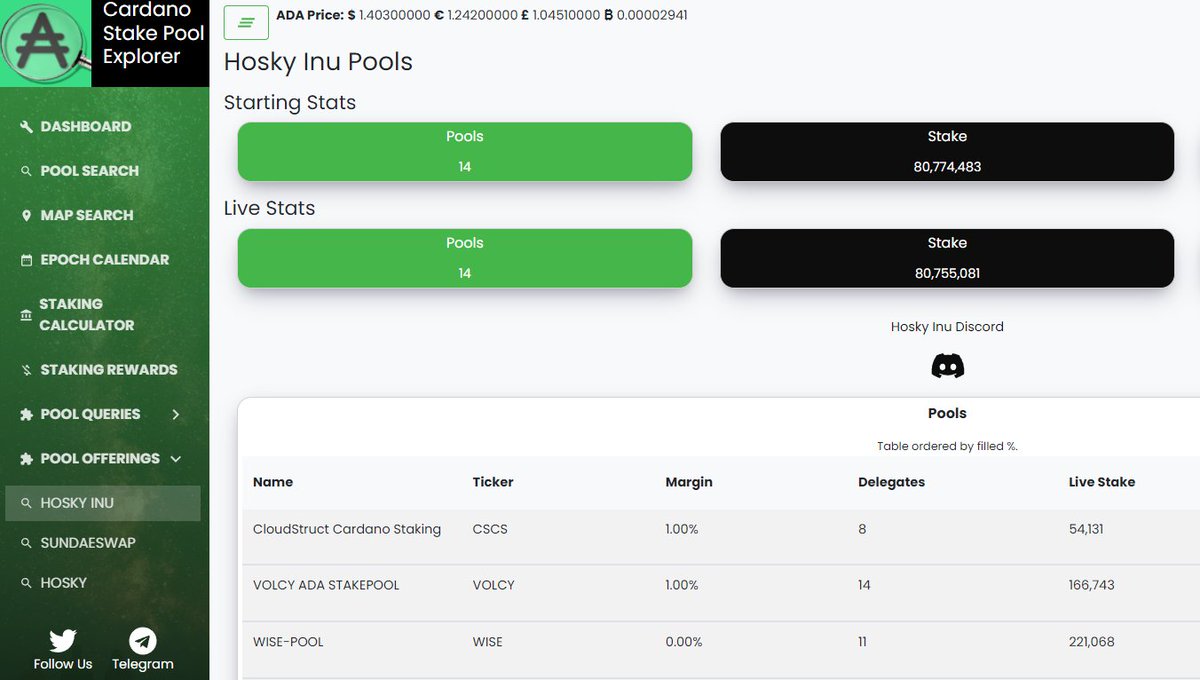
Task: Click the magnifier icon beside SUNDAESWAP
Action: tap(27, 543)
